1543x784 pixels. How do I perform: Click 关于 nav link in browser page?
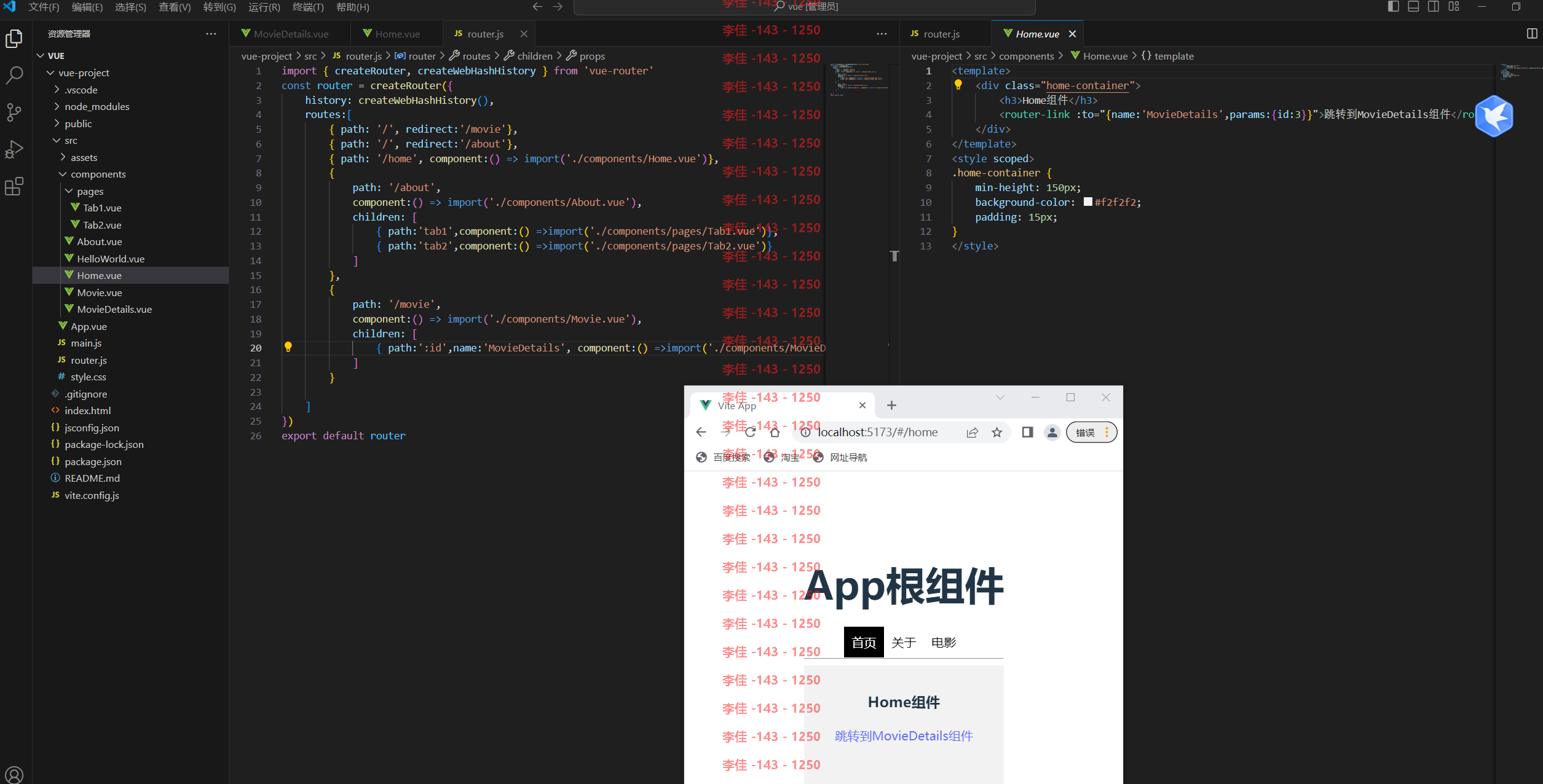tap(904, 642)
